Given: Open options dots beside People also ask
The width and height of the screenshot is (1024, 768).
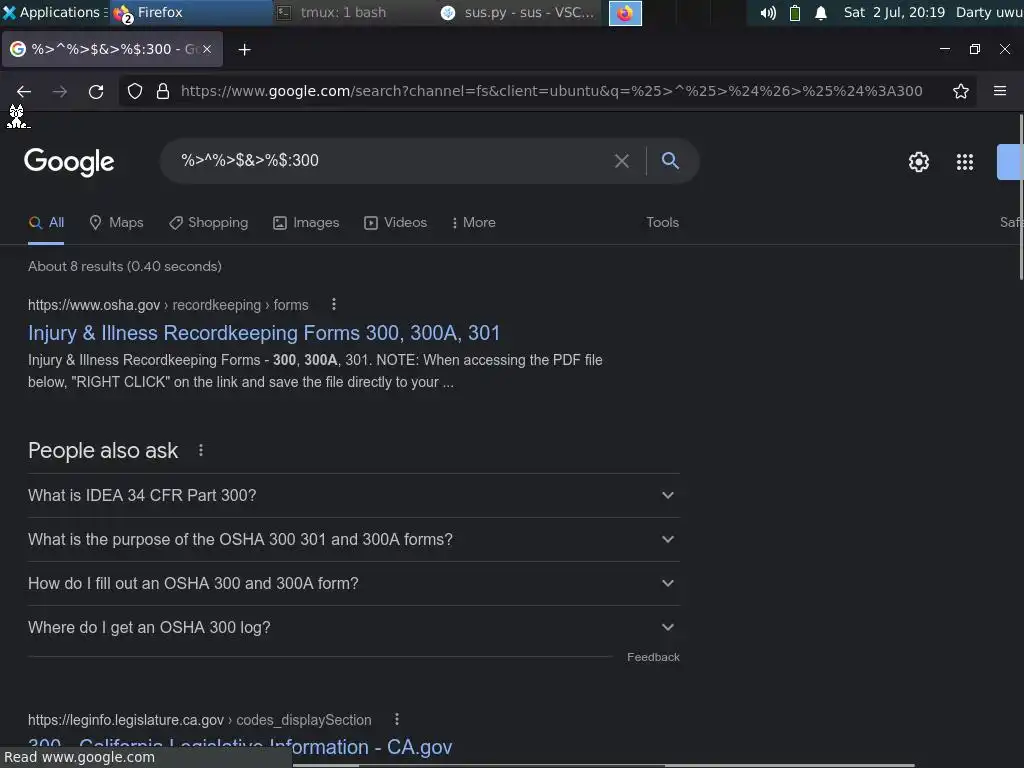Looking at the screenshot, I should 200,450.
